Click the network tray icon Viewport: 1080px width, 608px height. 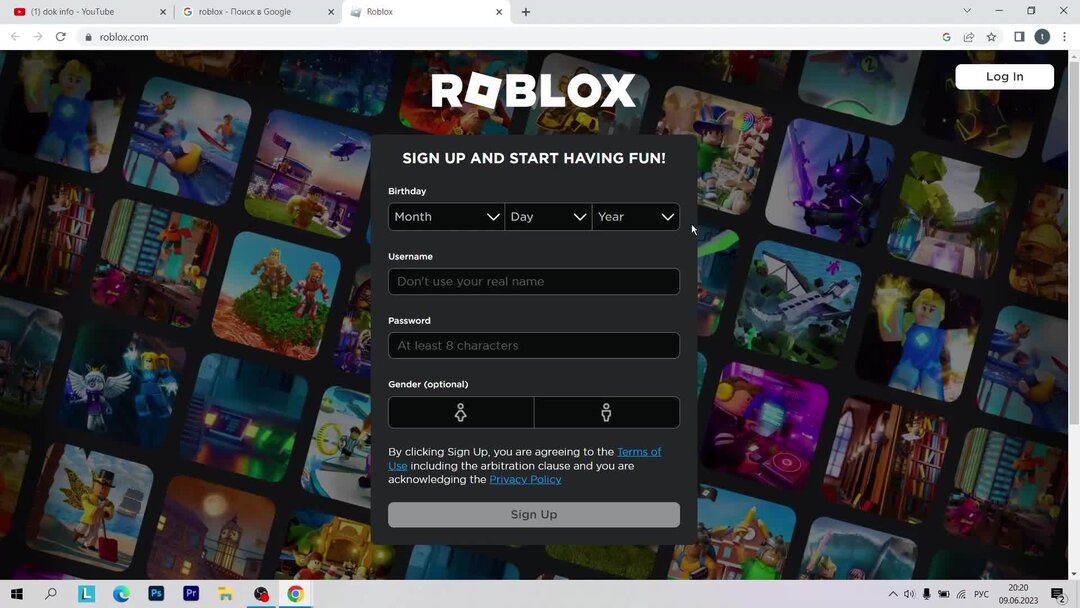[962, 594]
